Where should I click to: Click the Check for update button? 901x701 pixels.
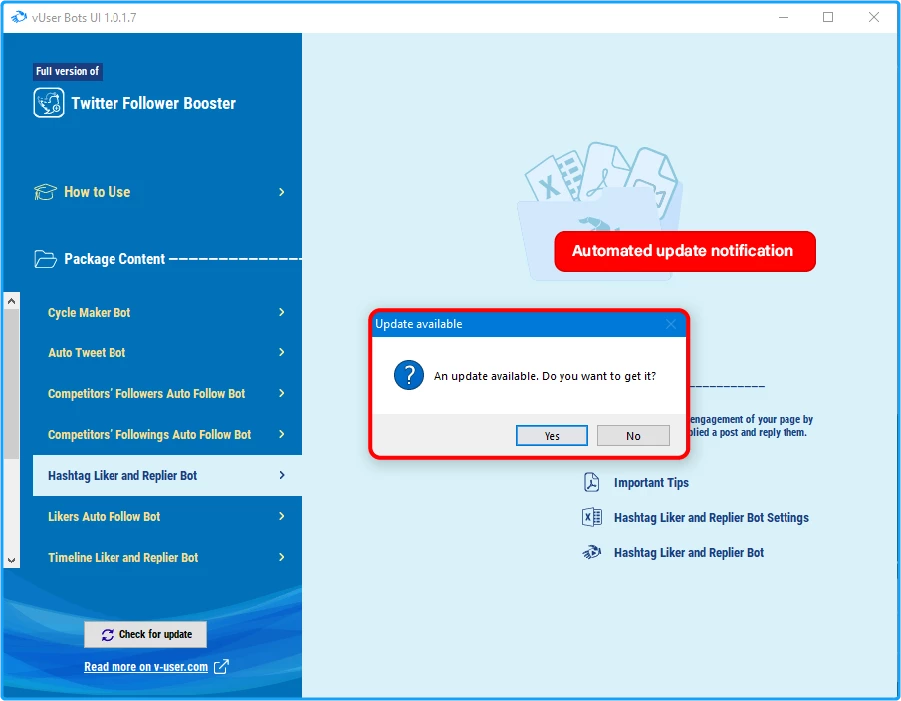145,634
